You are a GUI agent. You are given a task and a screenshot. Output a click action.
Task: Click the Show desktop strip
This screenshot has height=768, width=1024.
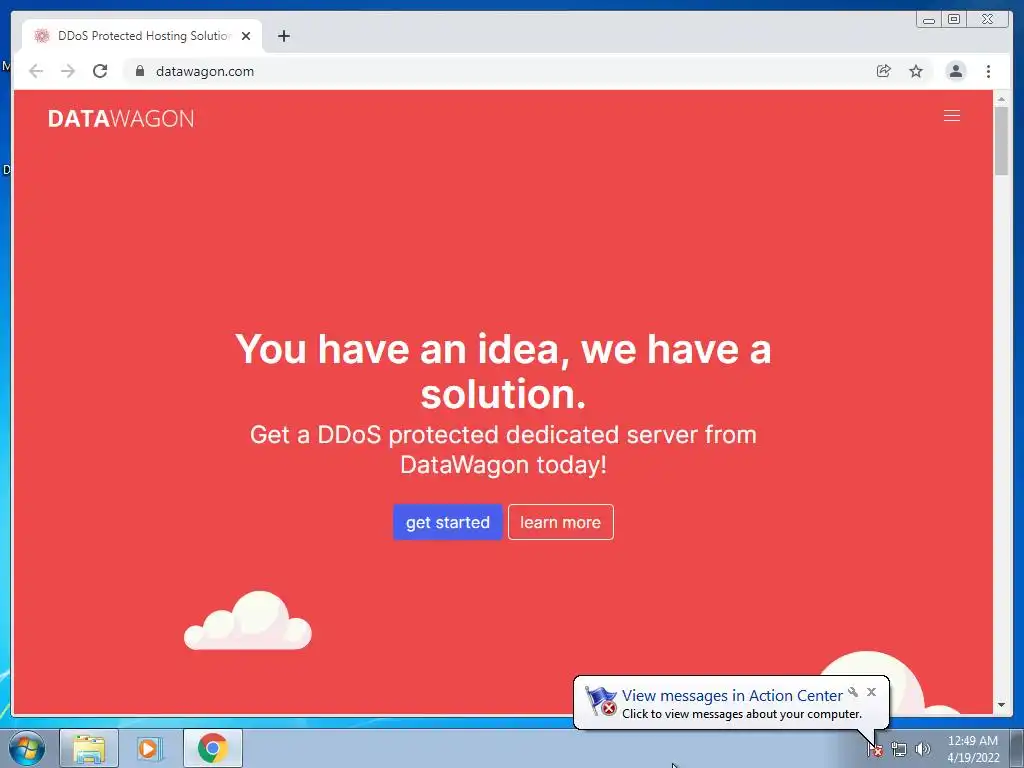pos(1017,748)
